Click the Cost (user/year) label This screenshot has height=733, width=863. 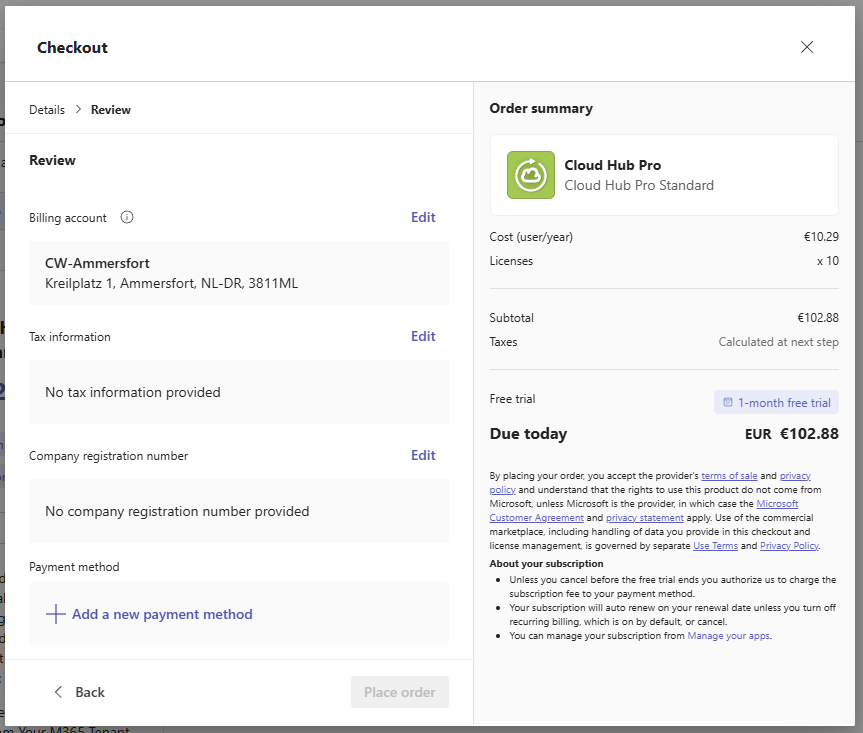(x=531, y=237)
